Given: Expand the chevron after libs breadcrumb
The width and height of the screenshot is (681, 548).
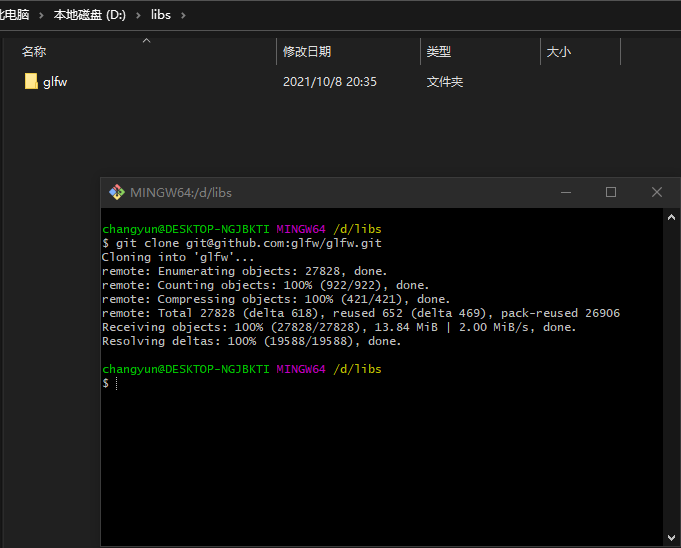Looking at the screenshot, I should point(183,15).
